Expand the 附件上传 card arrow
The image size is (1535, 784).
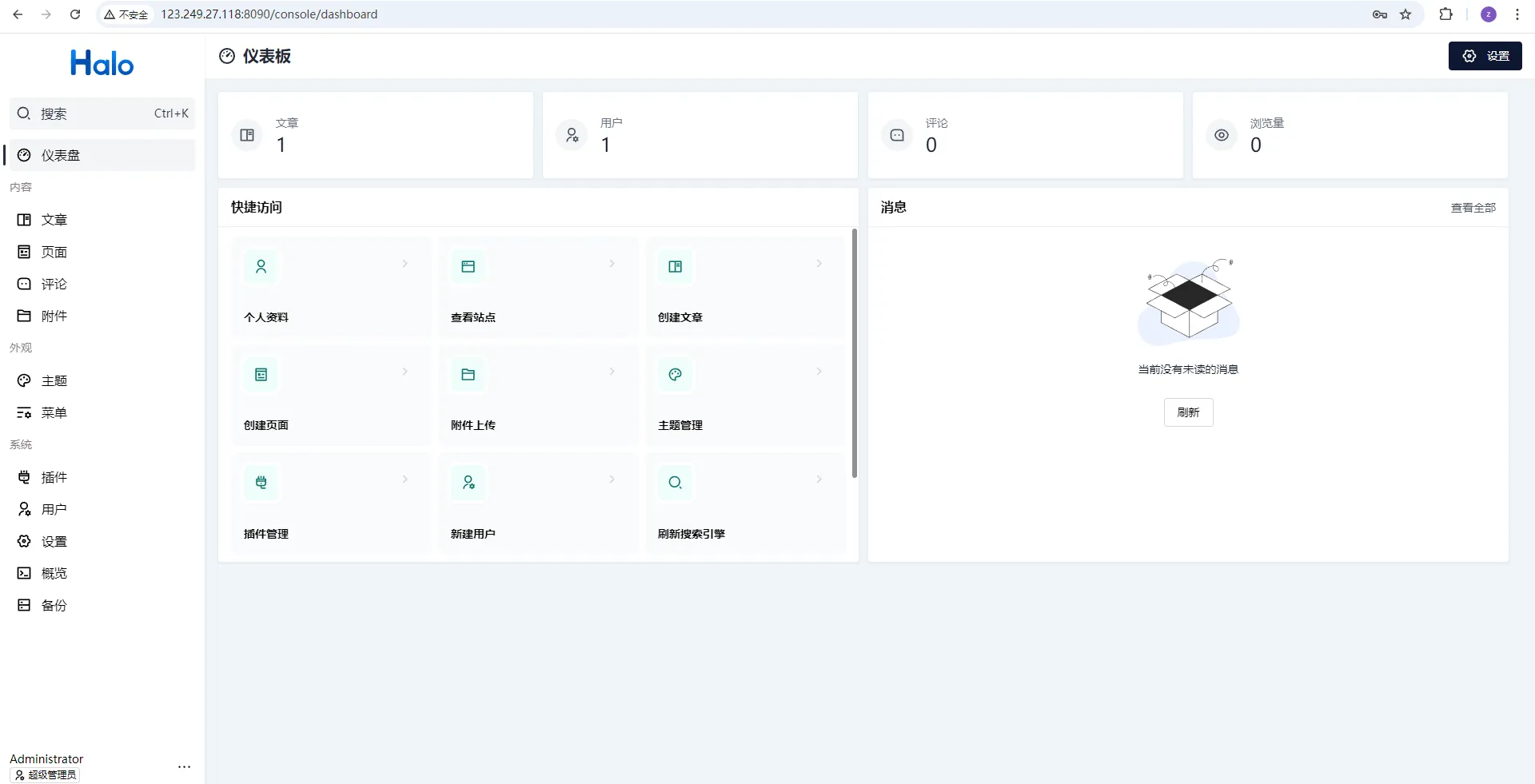[612, 371]
